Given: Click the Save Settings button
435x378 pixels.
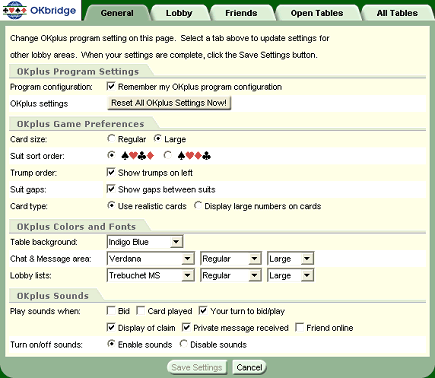Looking at the screenshot, I should coord(197,367).
